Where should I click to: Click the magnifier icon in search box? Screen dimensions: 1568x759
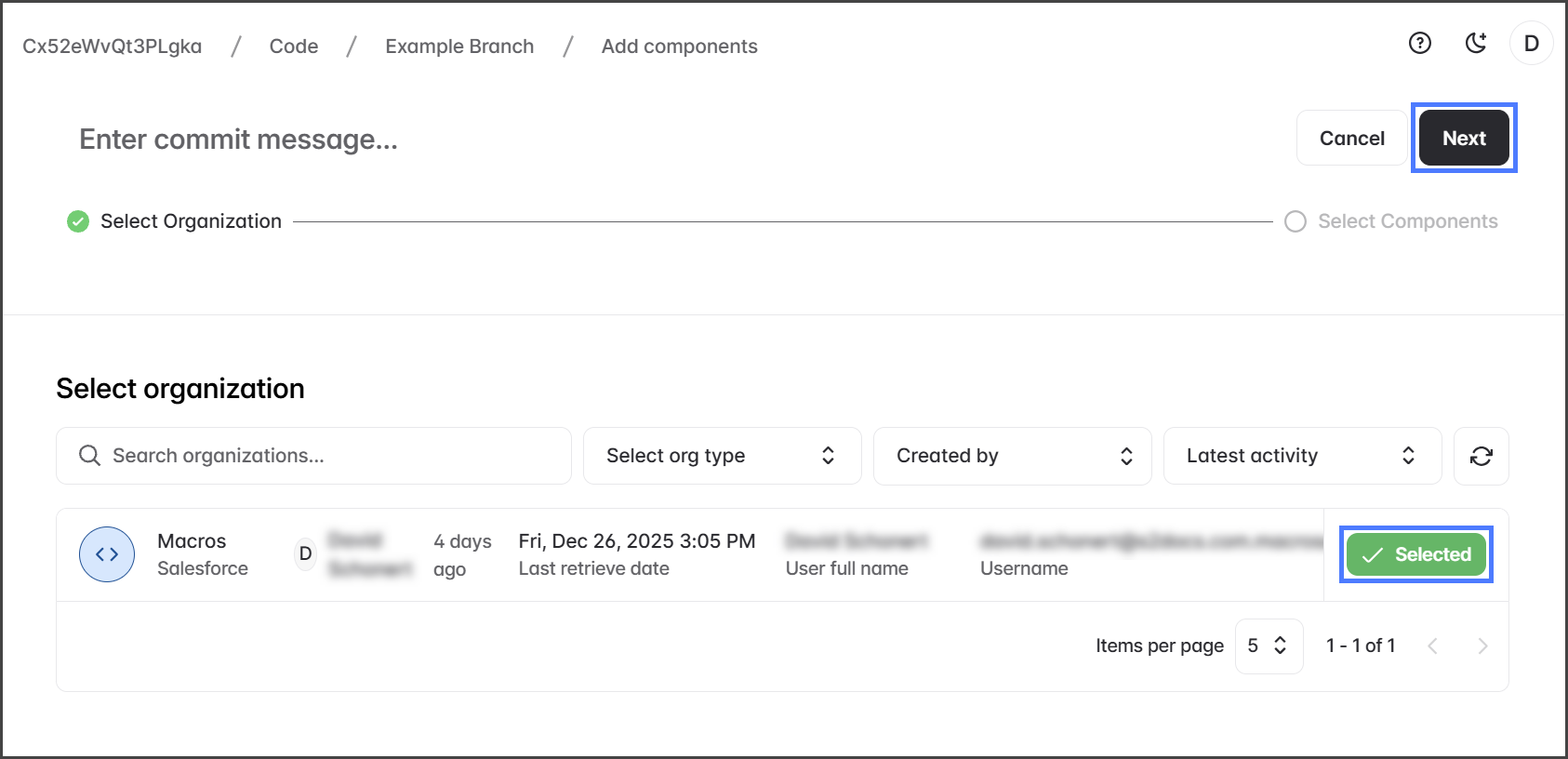point(89,456)
